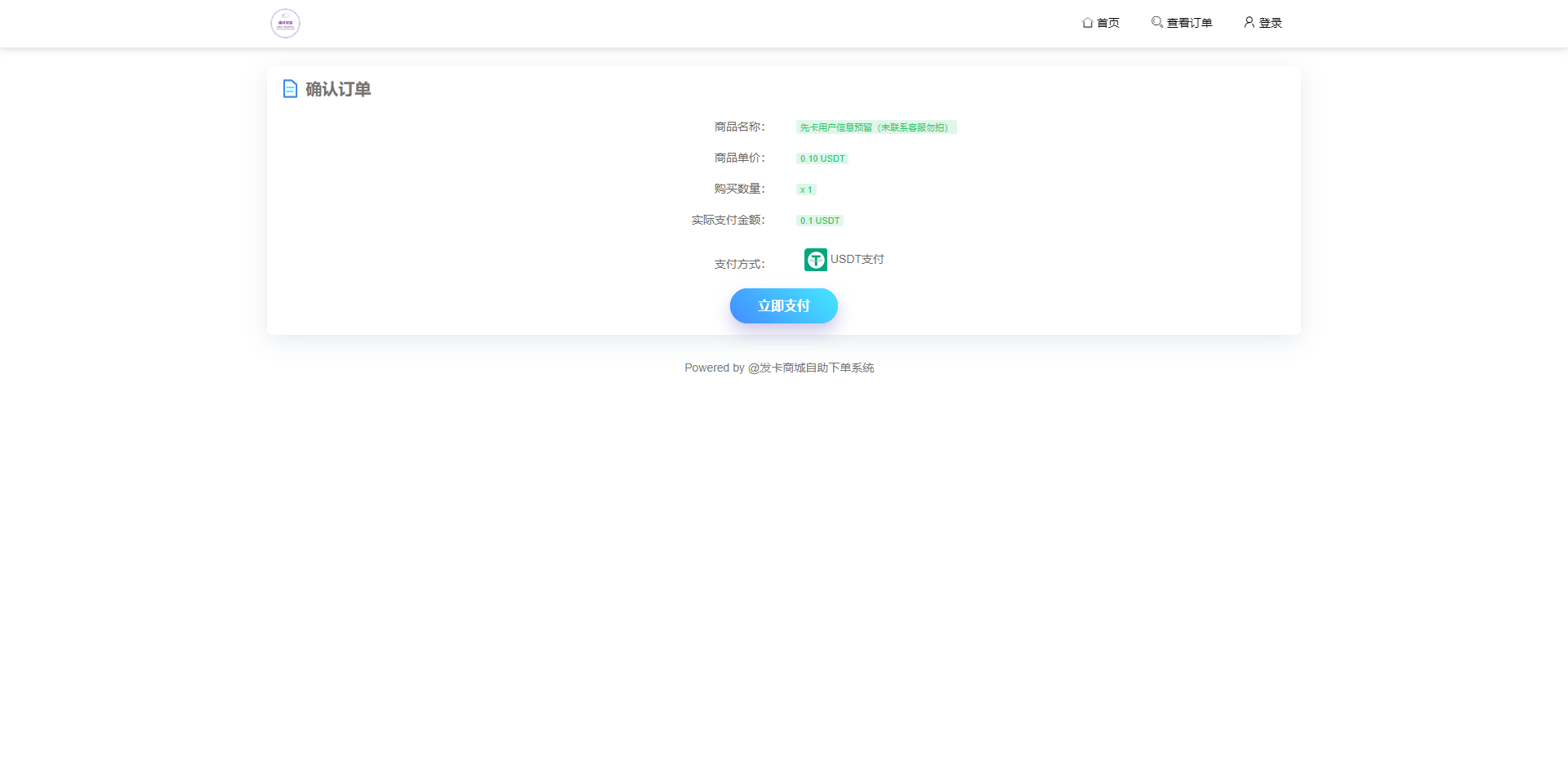Viewport: 1568px width, 780px height.
Task: Click the actual payment 0.1 USDT tag
Action: (x=820, y=221)
